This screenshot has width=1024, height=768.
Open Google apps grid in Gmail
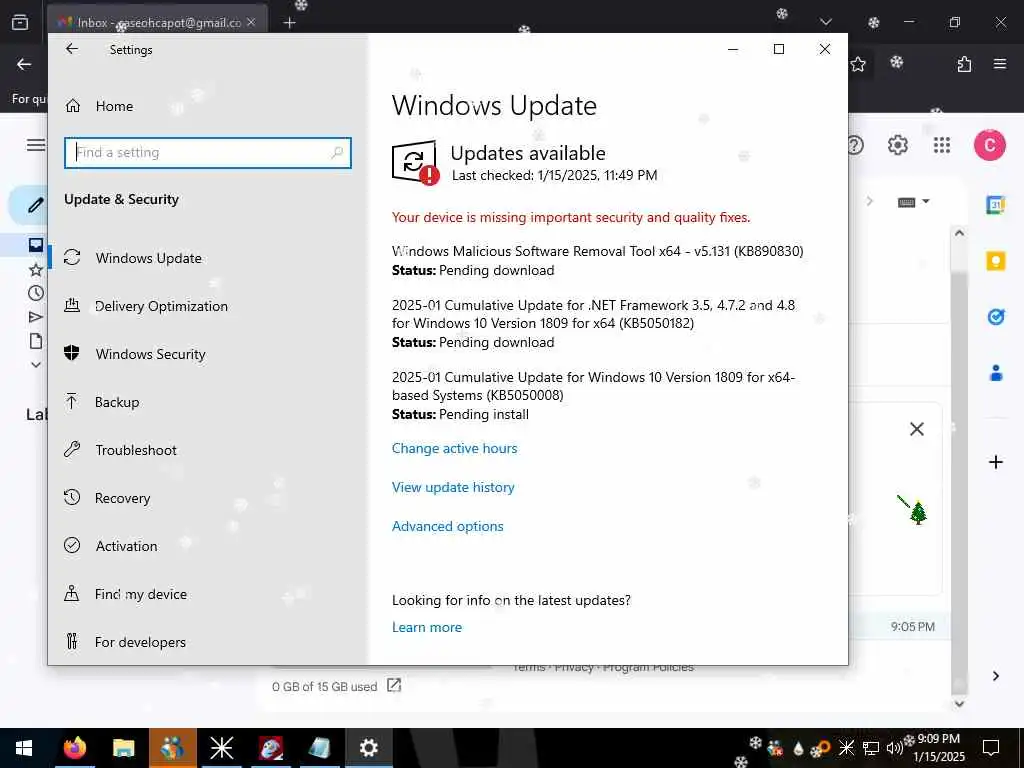pyautogui.click(x=942, y=145)
